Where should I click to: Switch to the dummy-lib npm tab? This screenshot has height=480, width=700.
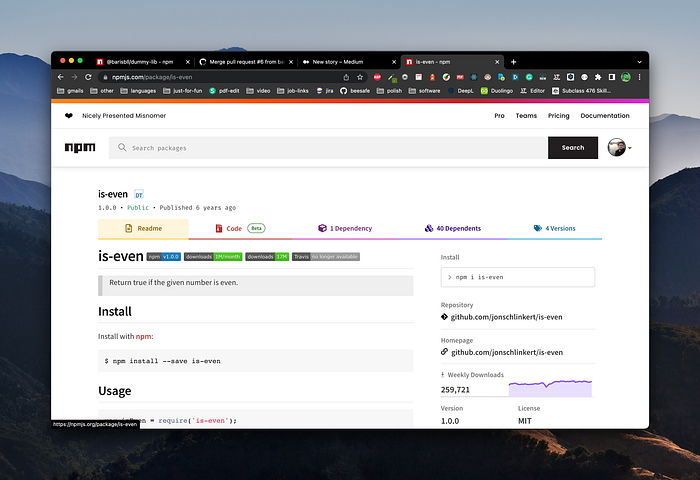141,62
